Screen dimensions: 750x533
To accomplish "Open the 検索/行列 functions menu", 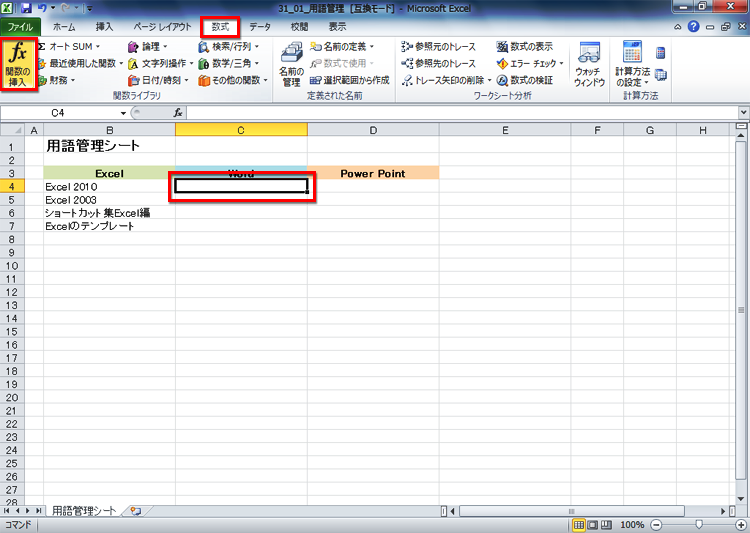I will coord(229,47).
